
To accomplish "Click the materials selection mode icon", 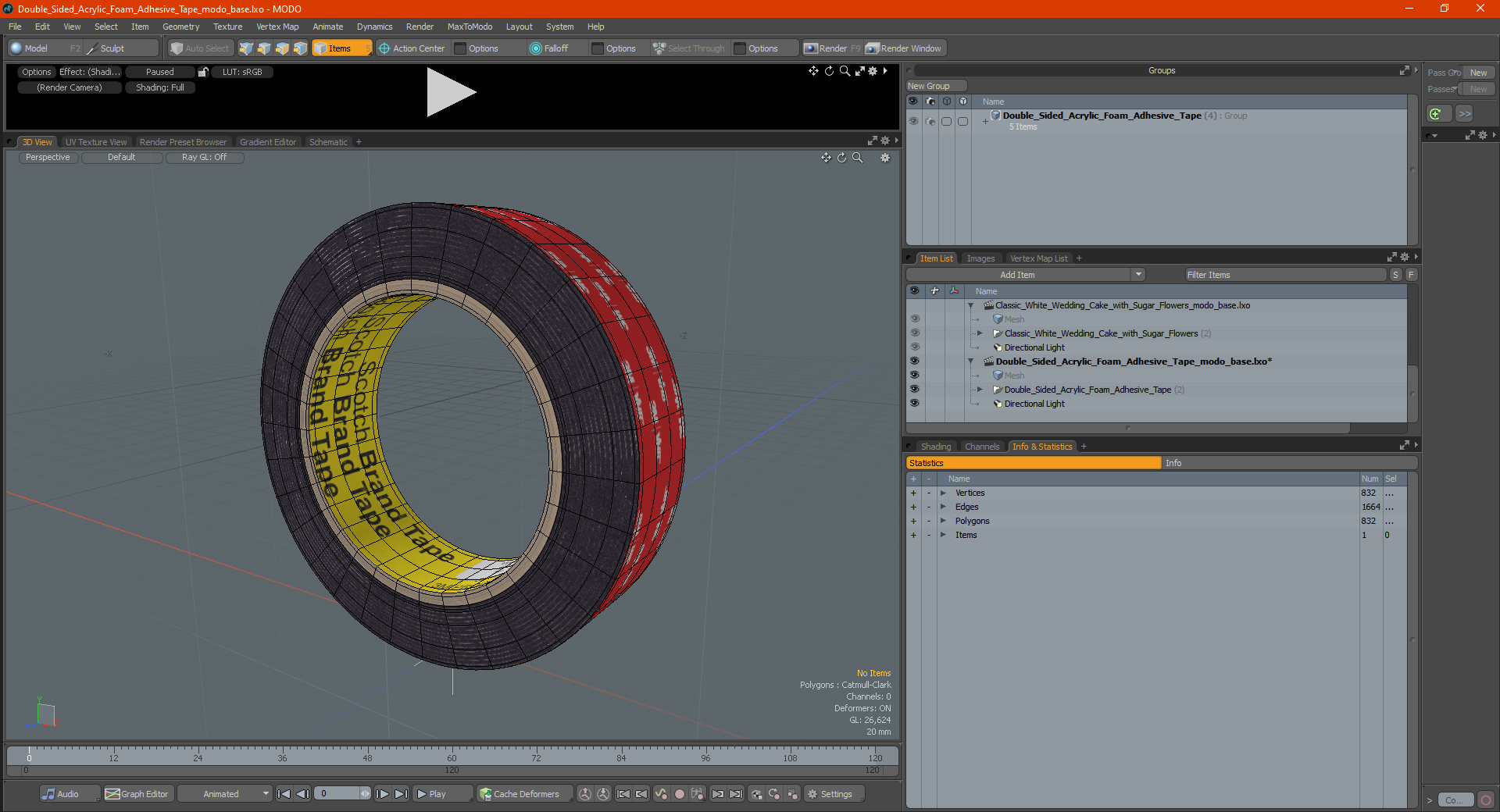I will (300, 48).
